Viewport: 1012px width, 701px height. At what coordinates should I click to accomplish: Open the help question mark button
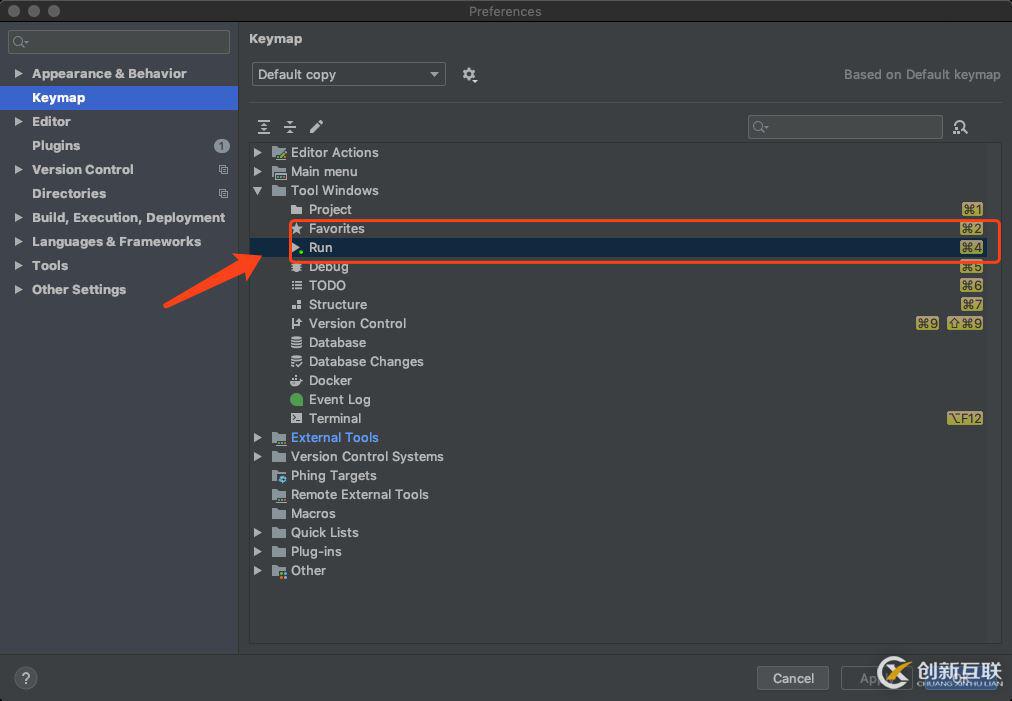26,678
